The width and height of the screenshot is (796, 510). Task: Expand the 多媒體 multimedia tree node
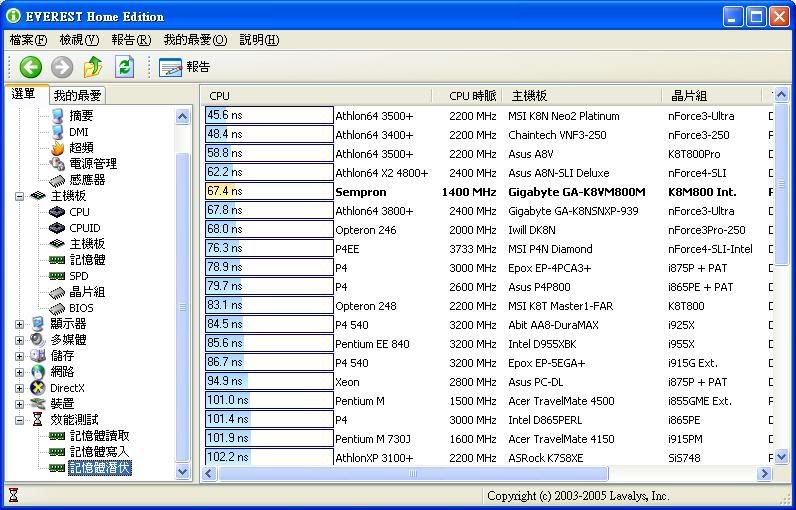pyautogui.click(x=19, y=340)
